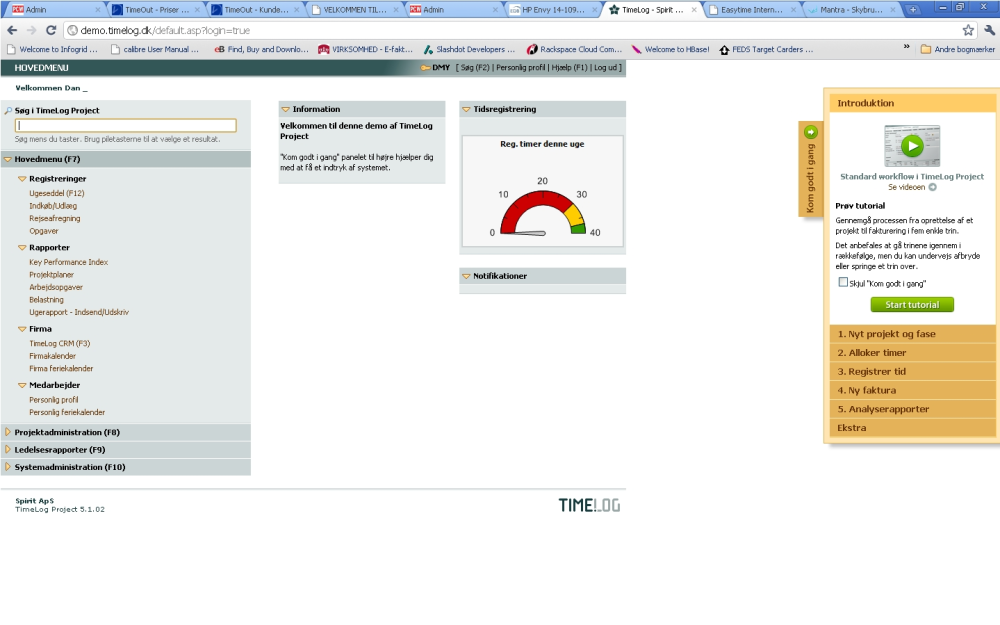The width and height of the screenshot is (1000, 625).
Task: Collapse the Tidsregistrering panel
Action: (x=466, y=109)
